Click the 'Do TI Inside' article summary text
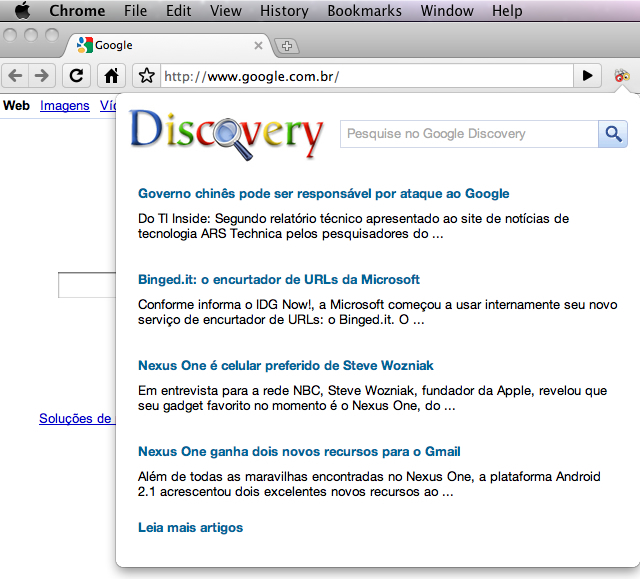Viewport: 640px width, 579px height. pos(353,226)
